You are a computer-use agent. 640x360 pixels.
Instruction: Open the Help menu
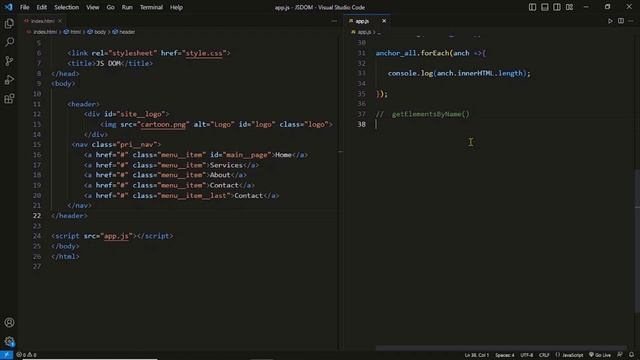(176, 7)
